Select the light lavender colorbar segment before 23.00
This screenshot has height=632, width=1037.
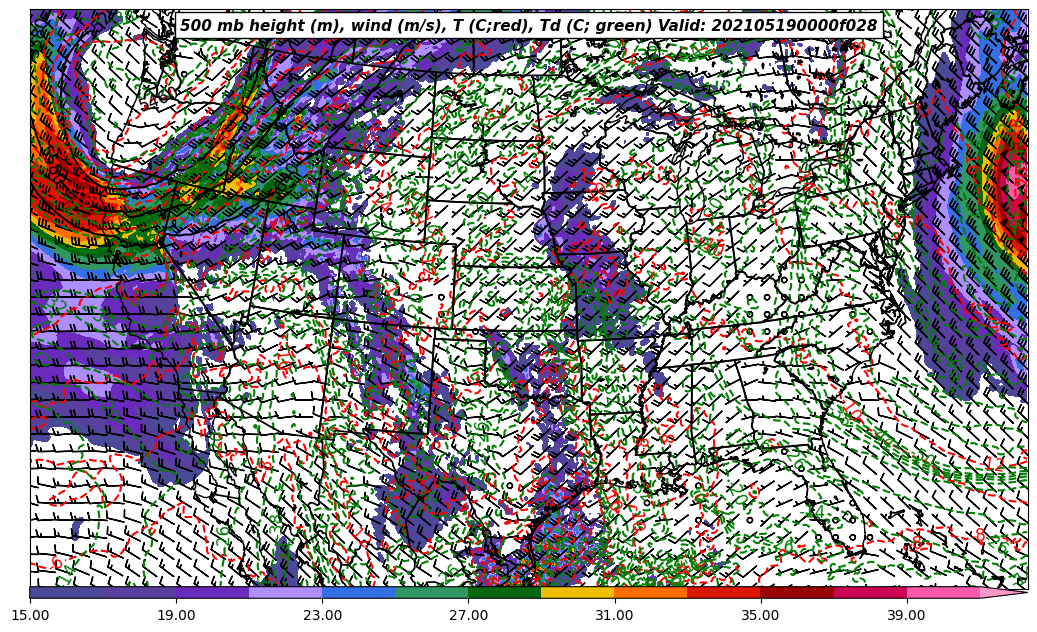pos(286,593)
